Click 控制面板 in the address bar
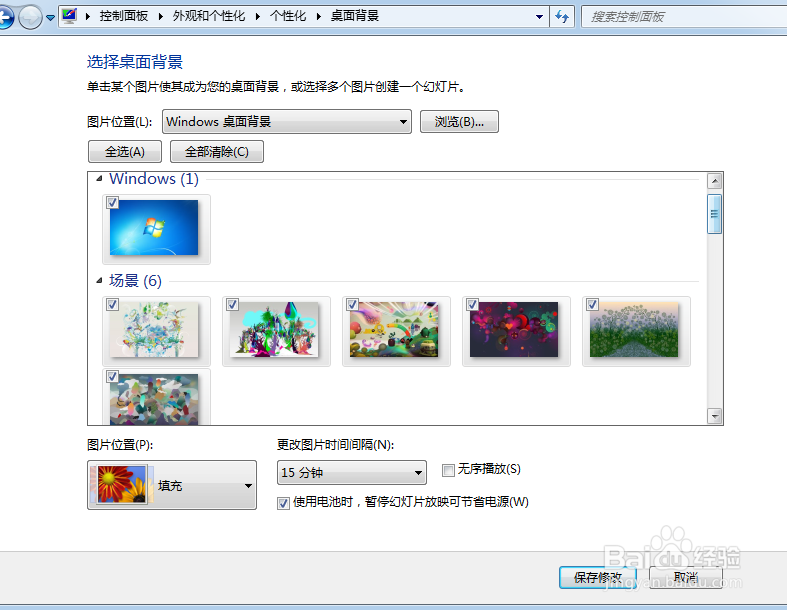This screenshot has width=787, height=610. tap(123, 16)
